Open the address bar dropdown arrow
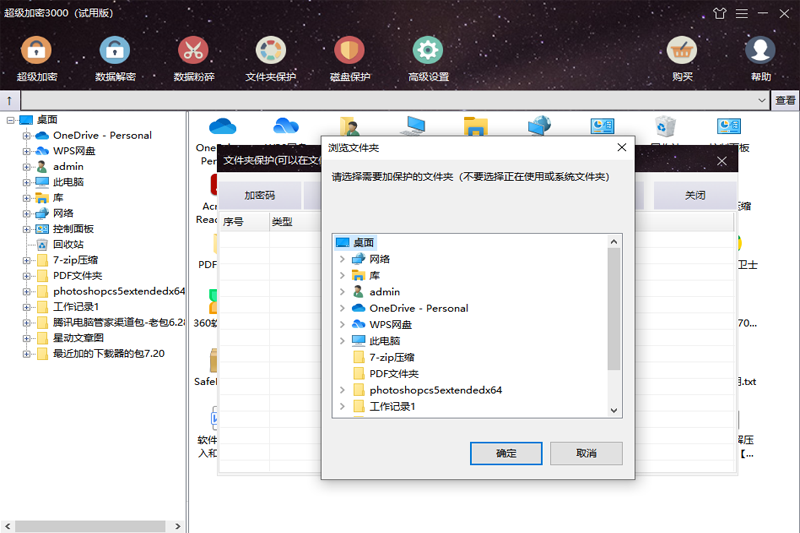The width and height of the screenshot is (800, 533). pyautogui.click(x=763, y=100)
